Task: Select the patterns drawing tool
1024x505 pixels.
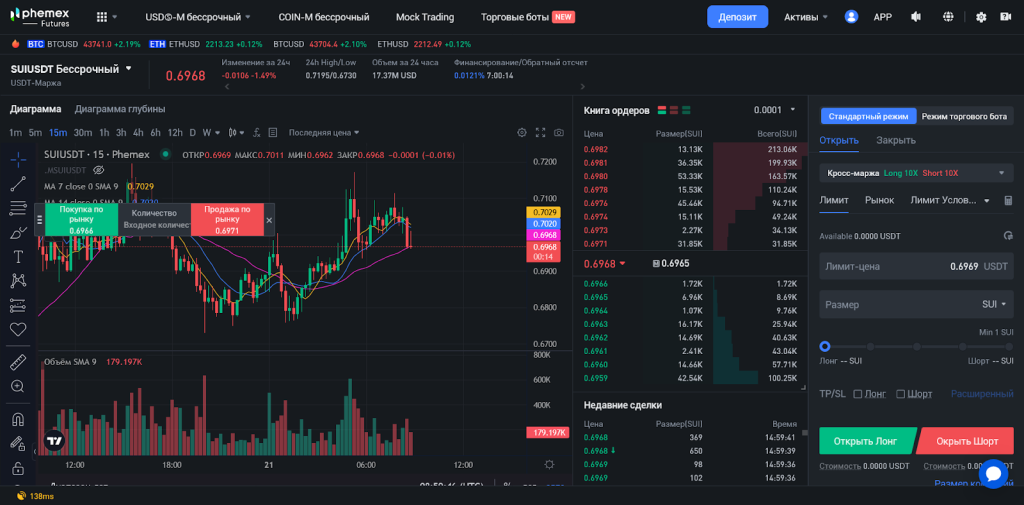Action: tap(18, 281)
